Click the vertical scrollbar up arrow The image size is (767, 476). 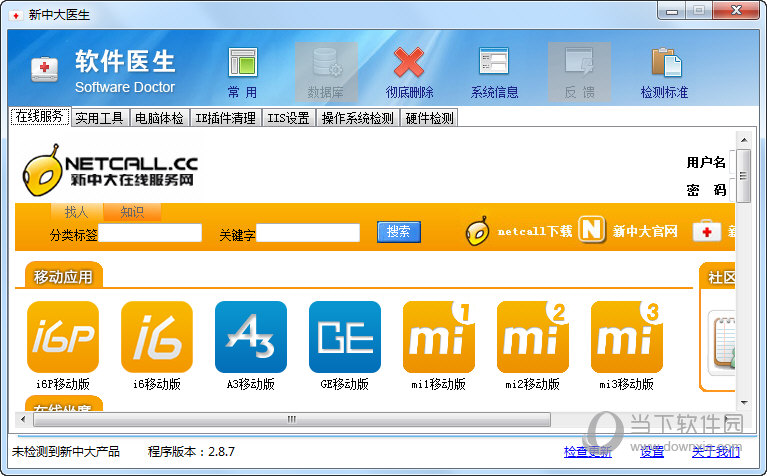[x=744, y=140]
